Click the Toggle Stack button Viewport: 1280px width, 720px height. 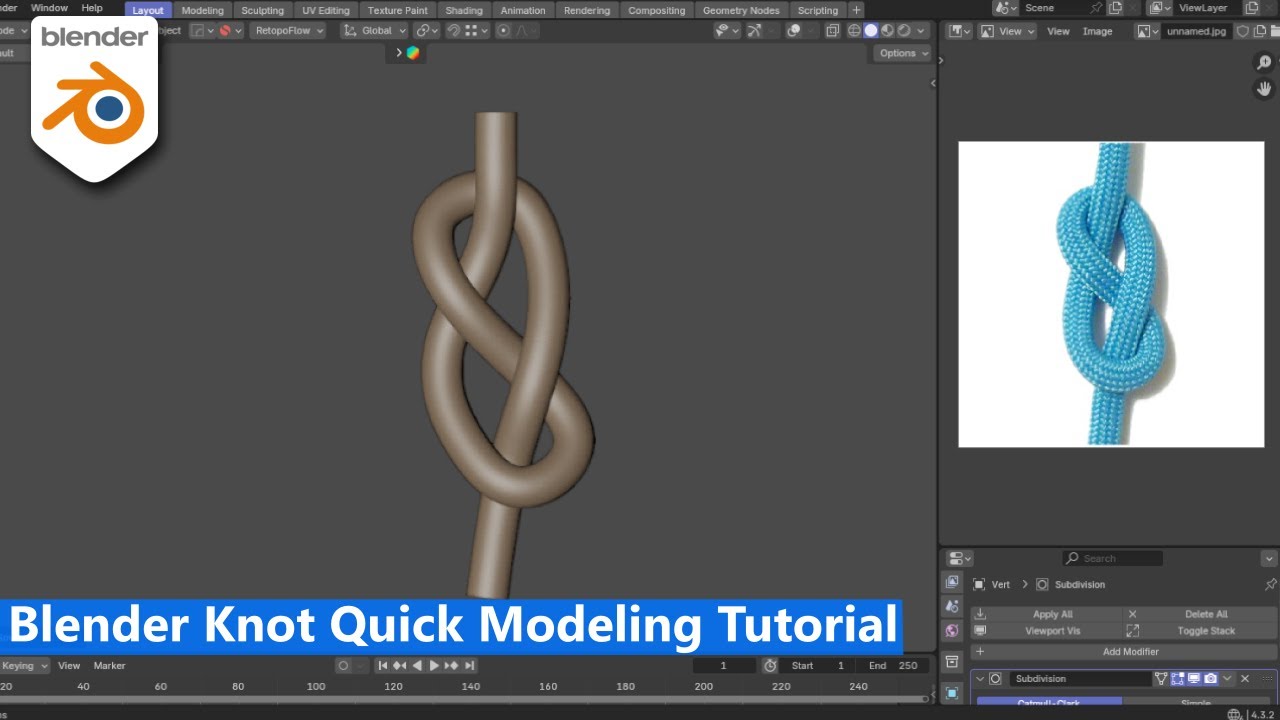[1201, 631]
